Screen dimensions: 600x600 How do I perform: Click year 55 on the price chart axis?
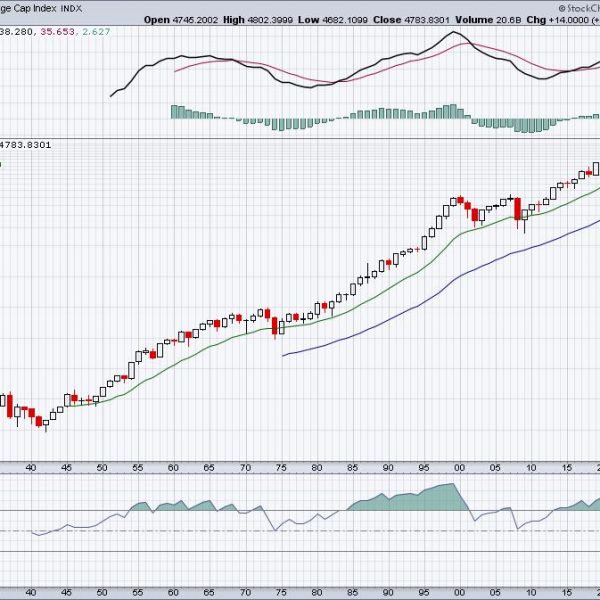(x=137, y=468)
